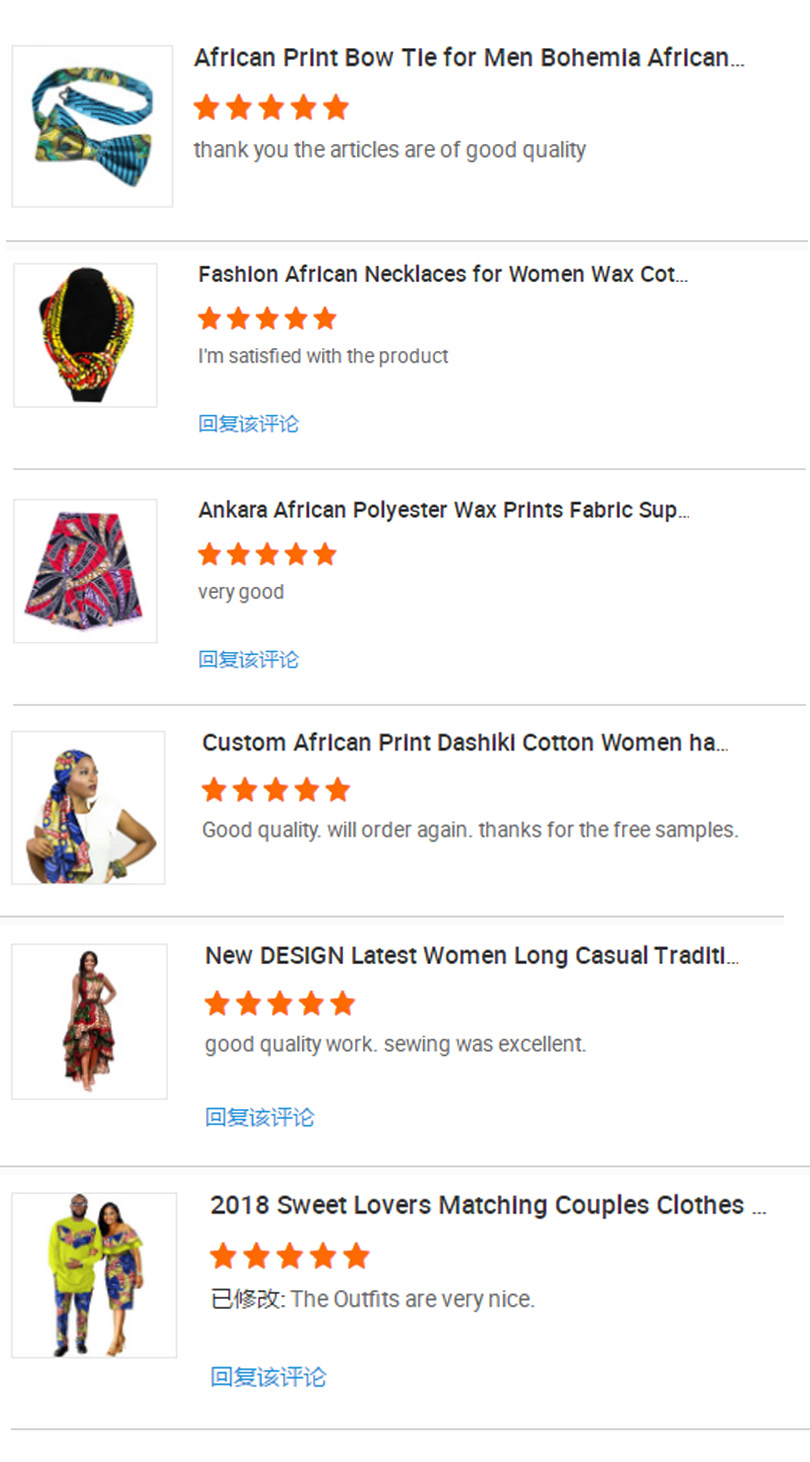Click the necklaces review star rating
The width and height of the screenshot is (810, 1462).
267,319
